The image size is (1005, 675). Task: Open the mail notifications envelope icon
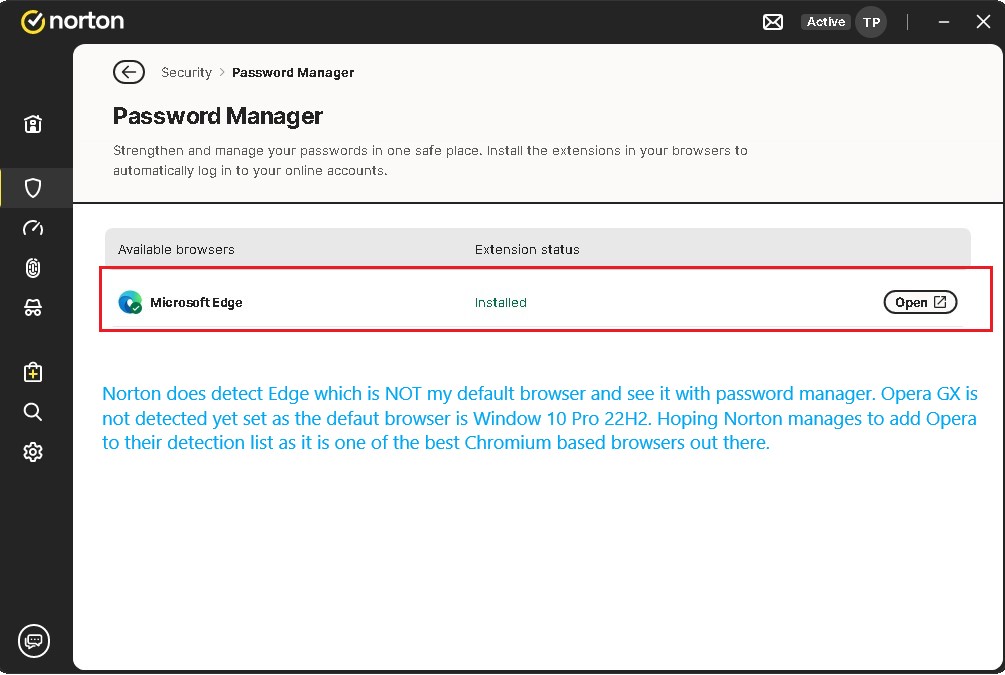point(772,22)
